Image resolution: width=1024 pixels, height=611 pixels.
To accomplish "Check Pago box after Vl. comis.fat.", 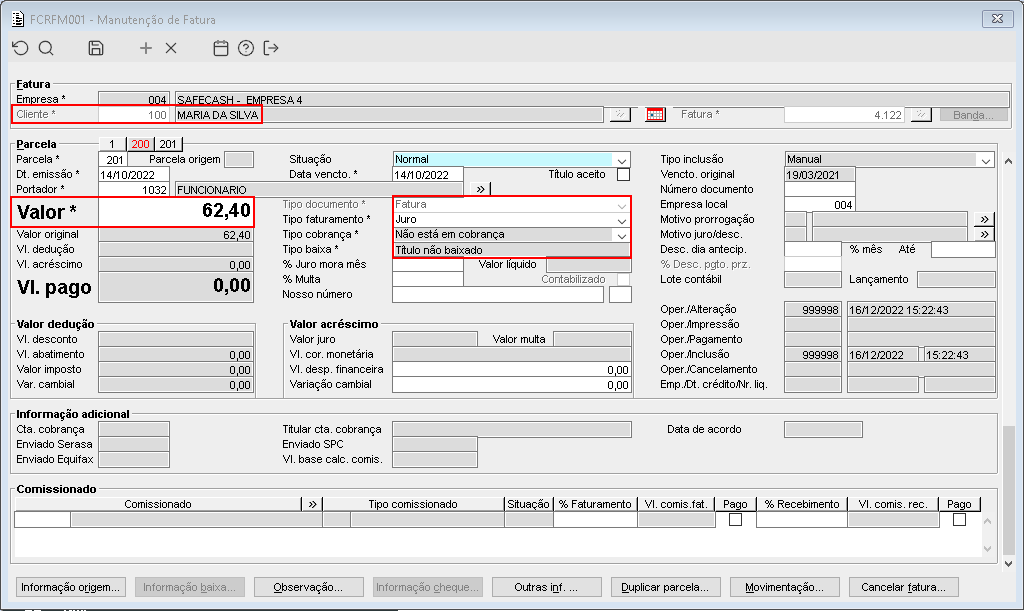I will tap(735, 520).
